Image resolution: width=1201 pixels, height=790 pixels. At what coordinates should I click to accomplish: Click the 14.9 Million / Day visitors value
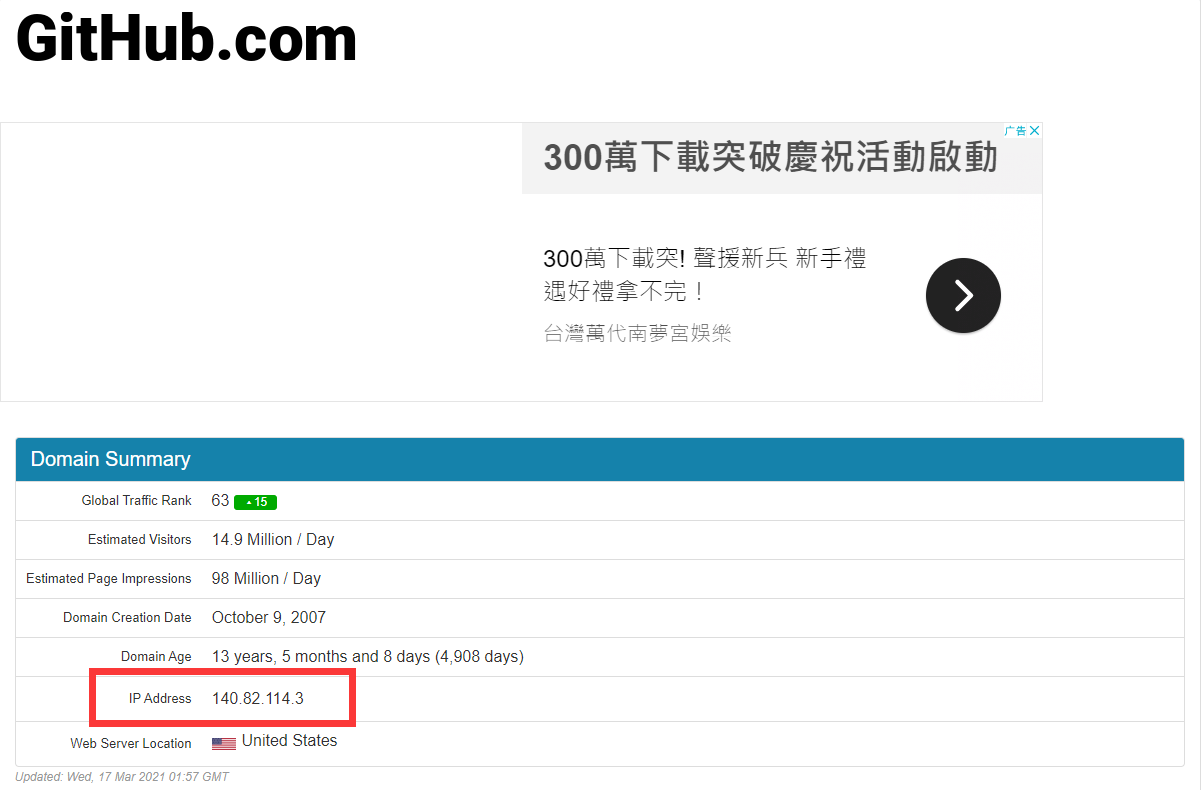tap(272, 539)
